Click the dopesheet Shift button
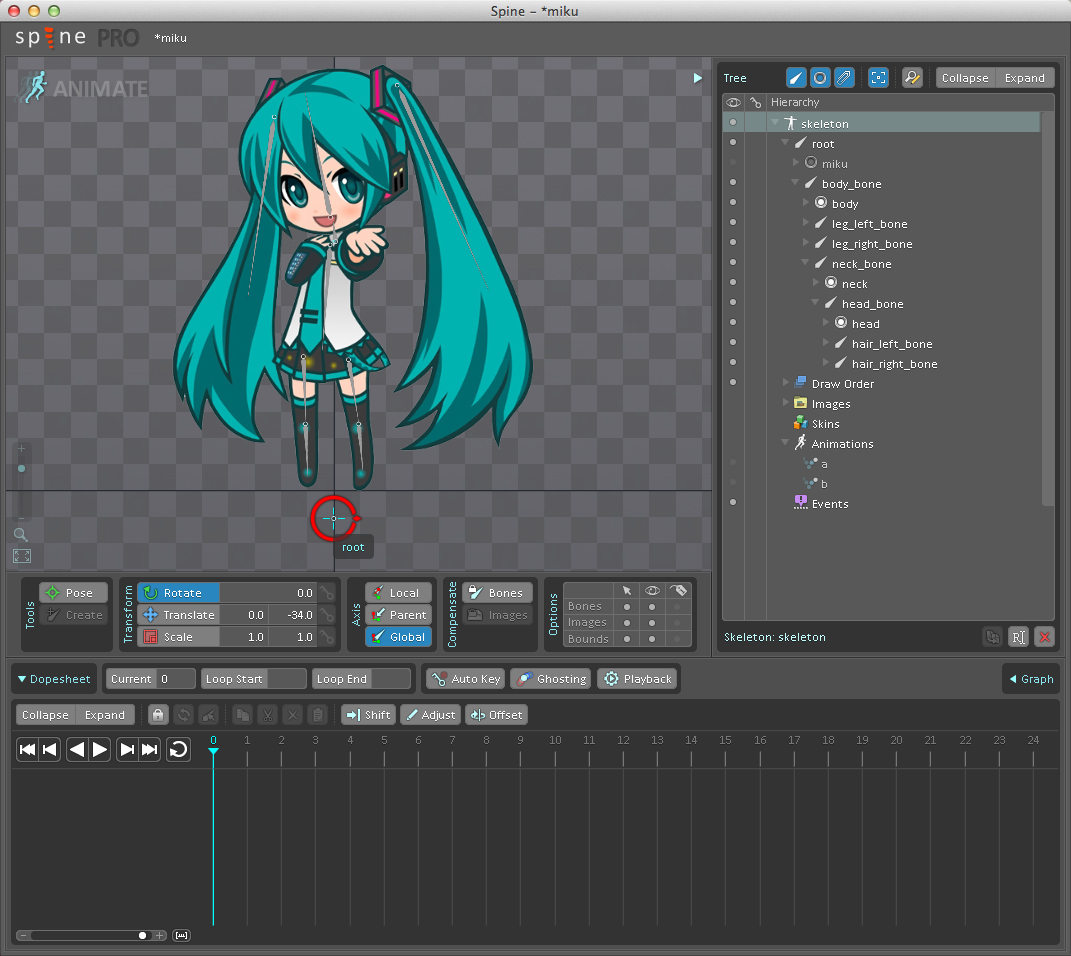This screenshot has height=956, width=1071. pos(369,715)
